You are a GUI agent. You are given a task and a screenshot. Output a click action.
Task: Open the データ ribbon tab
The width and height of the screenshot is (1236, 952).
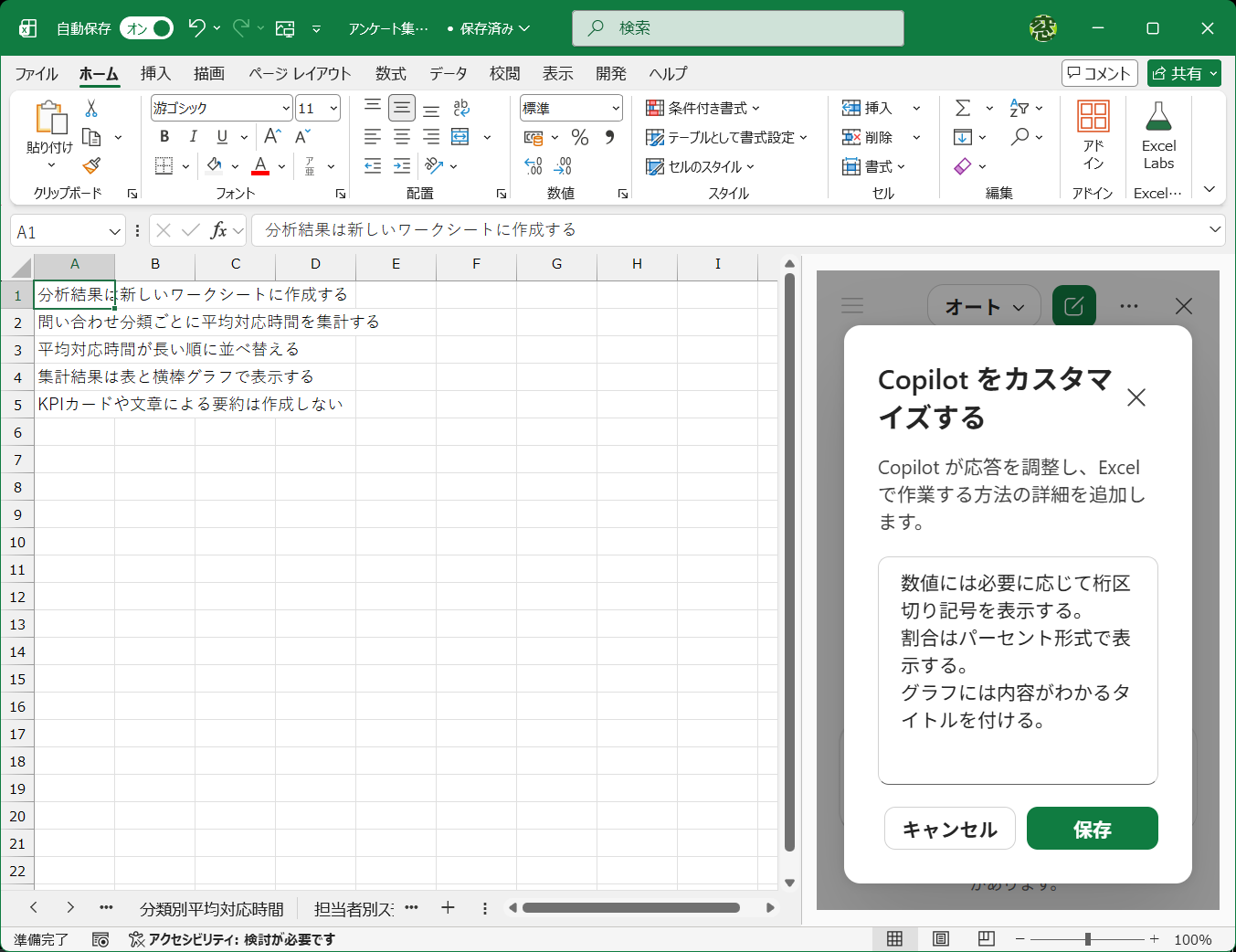(x=448, y=74)
